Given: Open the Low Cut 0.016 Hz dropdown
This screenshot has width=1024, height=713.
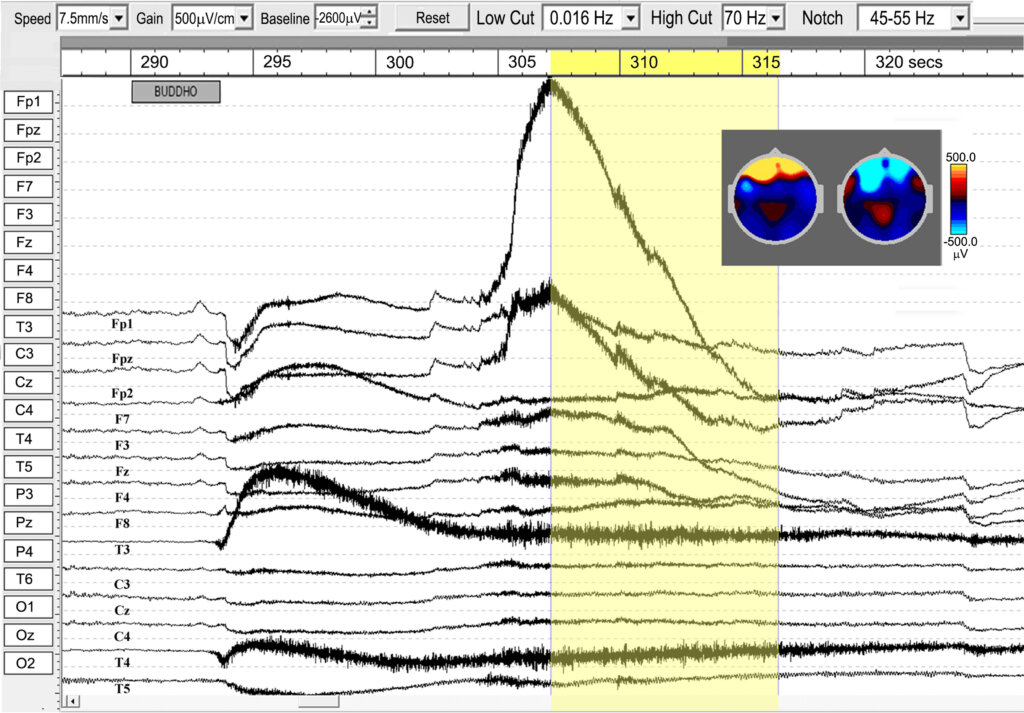Looking at the screenshot, I should coord(630,18).
